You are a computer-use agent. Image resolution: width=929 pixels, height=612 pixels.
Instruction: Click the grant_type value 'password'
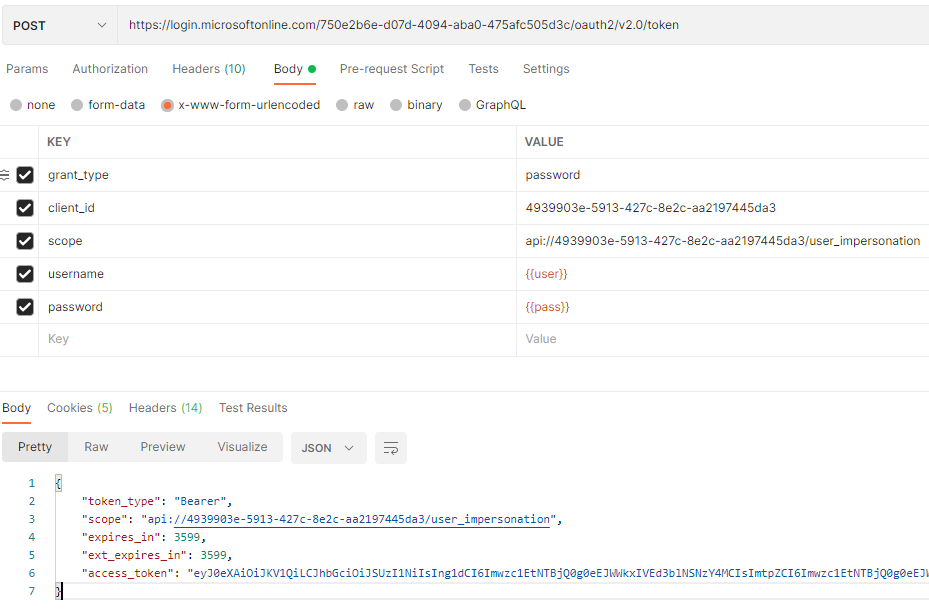[x=552, y=175]
